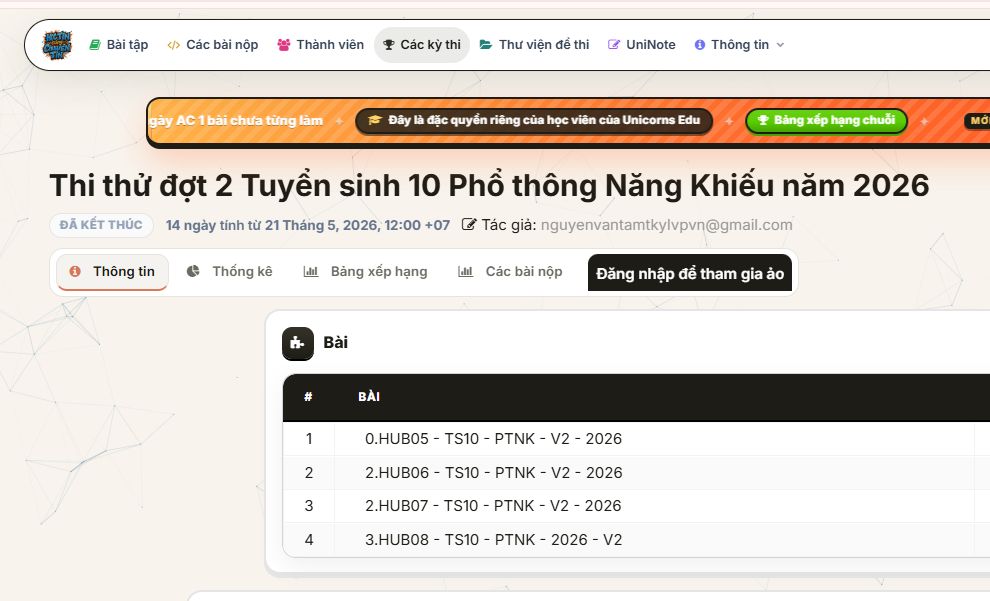Click the Unicorns Edu privilege banner pill

(x=534, y=121)
